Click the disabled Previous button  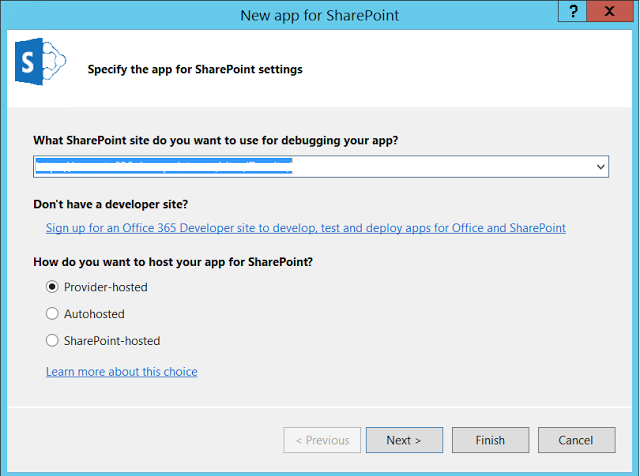[322, 440]
